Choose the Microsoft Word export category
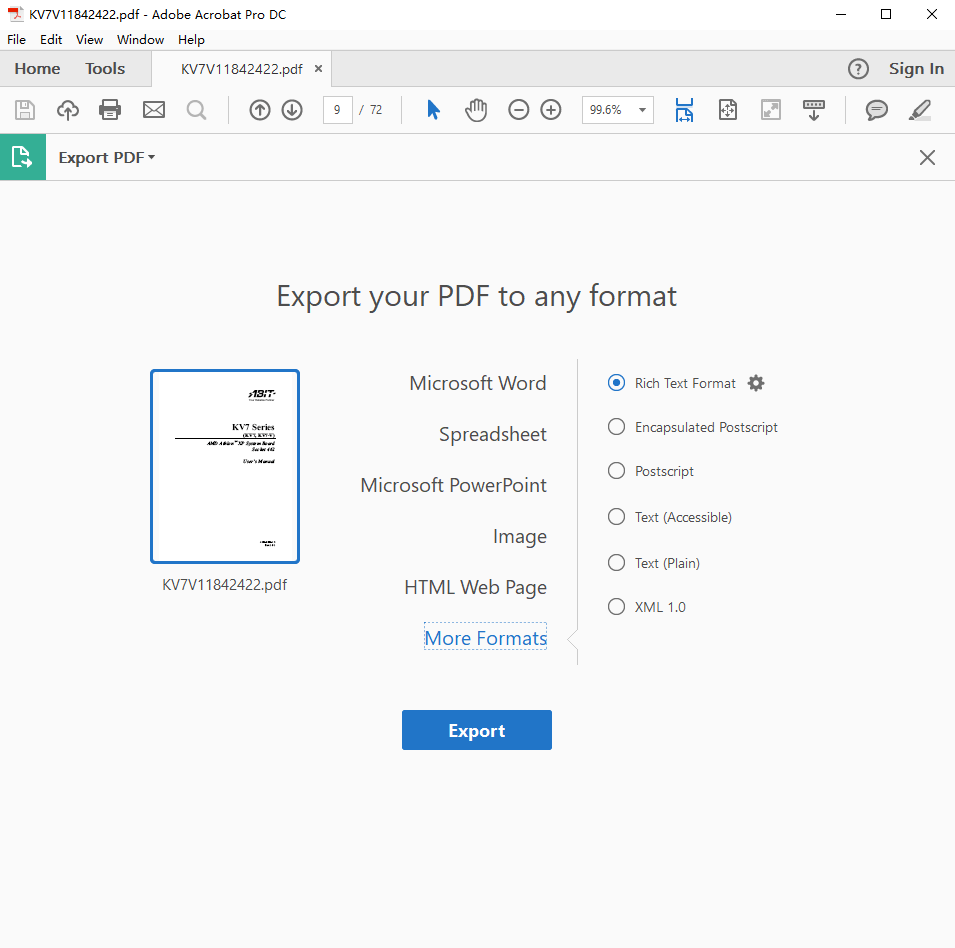This screenshot has width=955, height=948. point(477,383)
